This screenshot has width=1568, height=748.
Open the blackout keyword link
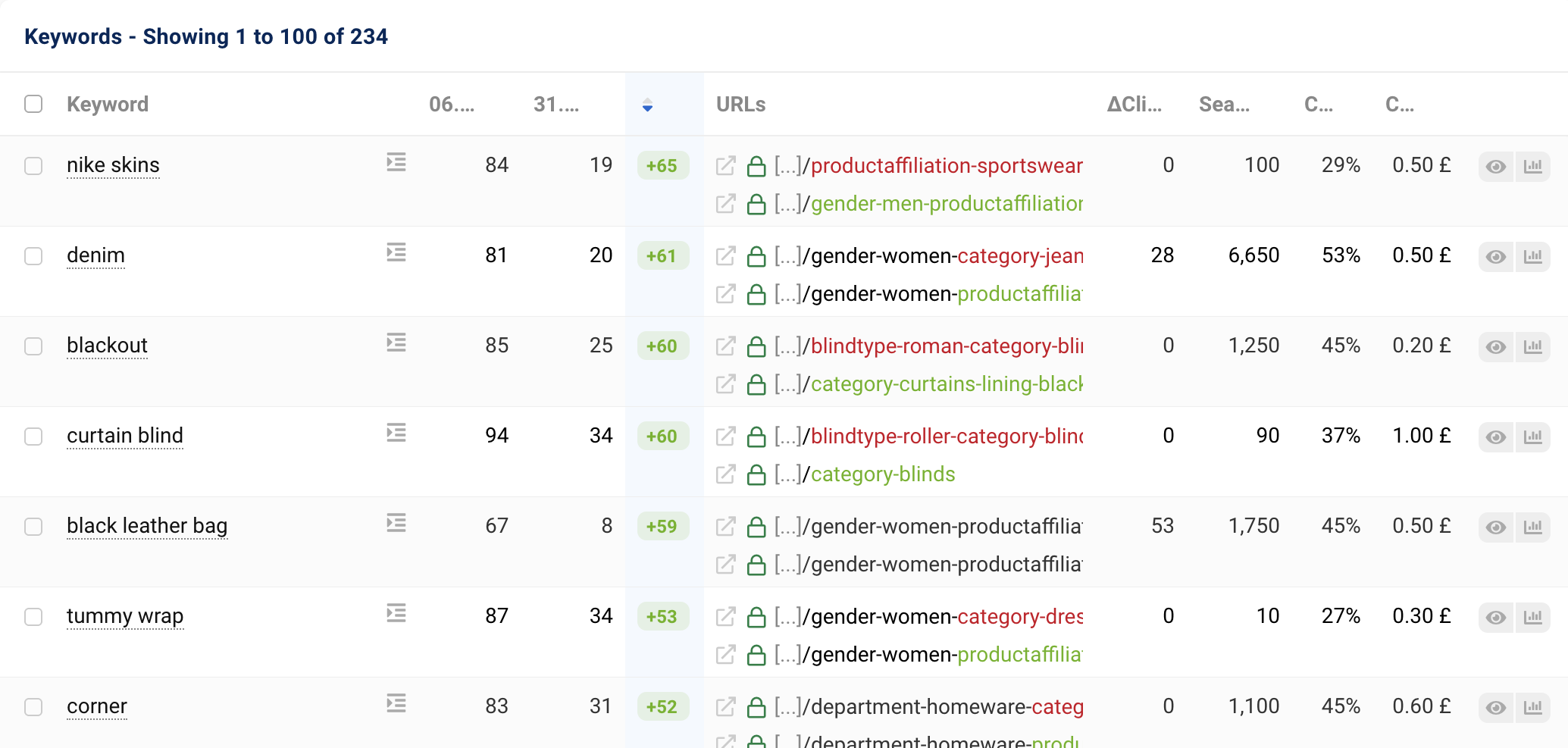pyautogui.click(x=107, y=346)
